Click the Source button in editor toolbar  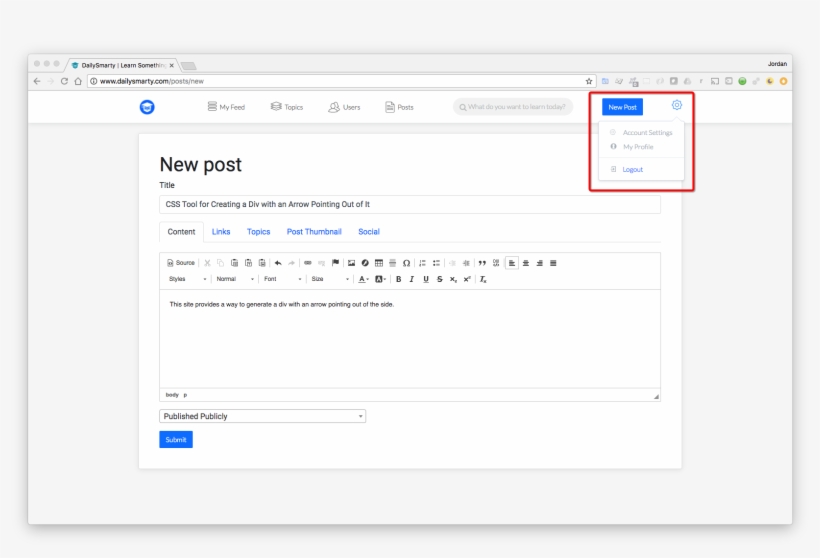pyautogui.click(x=181, y=263)
